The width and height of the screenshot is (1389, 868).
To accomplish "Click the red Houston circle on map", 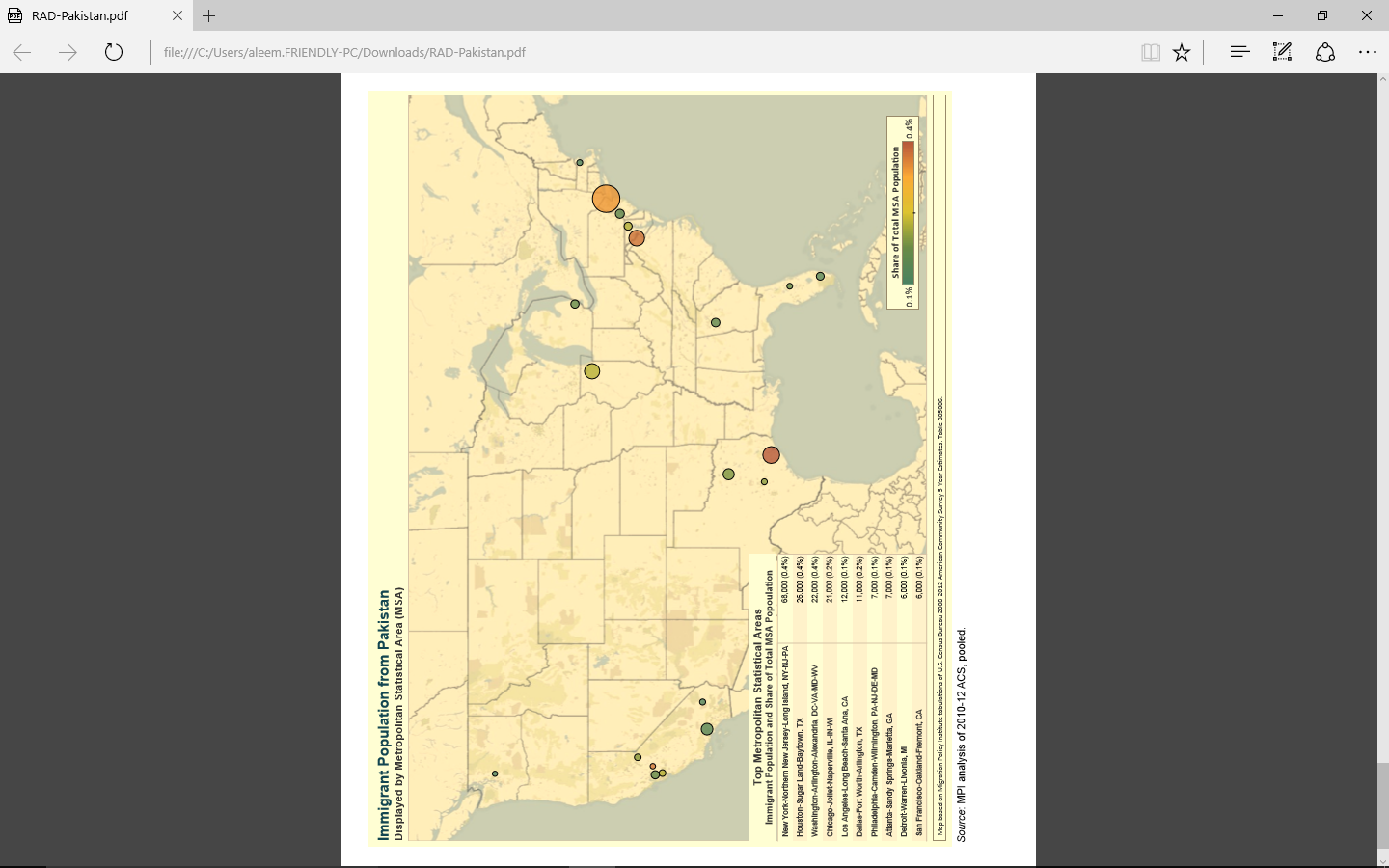I will (x=771, y=455).
